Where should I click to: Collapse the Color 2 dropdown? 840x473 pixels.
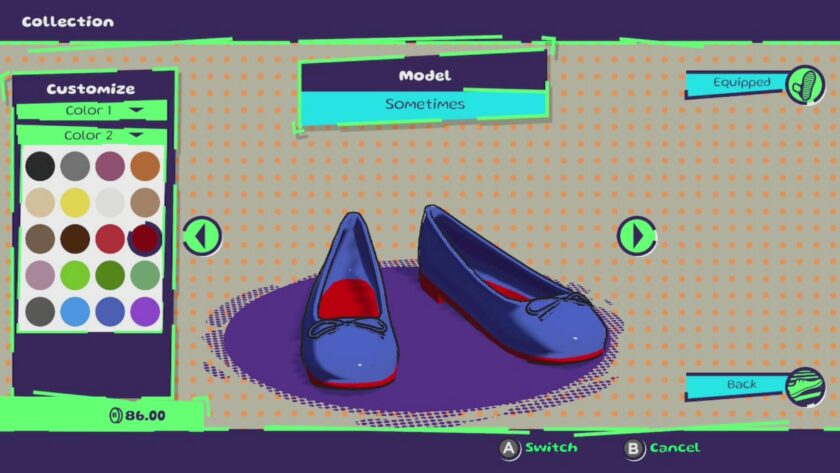[x=92, y=135]
